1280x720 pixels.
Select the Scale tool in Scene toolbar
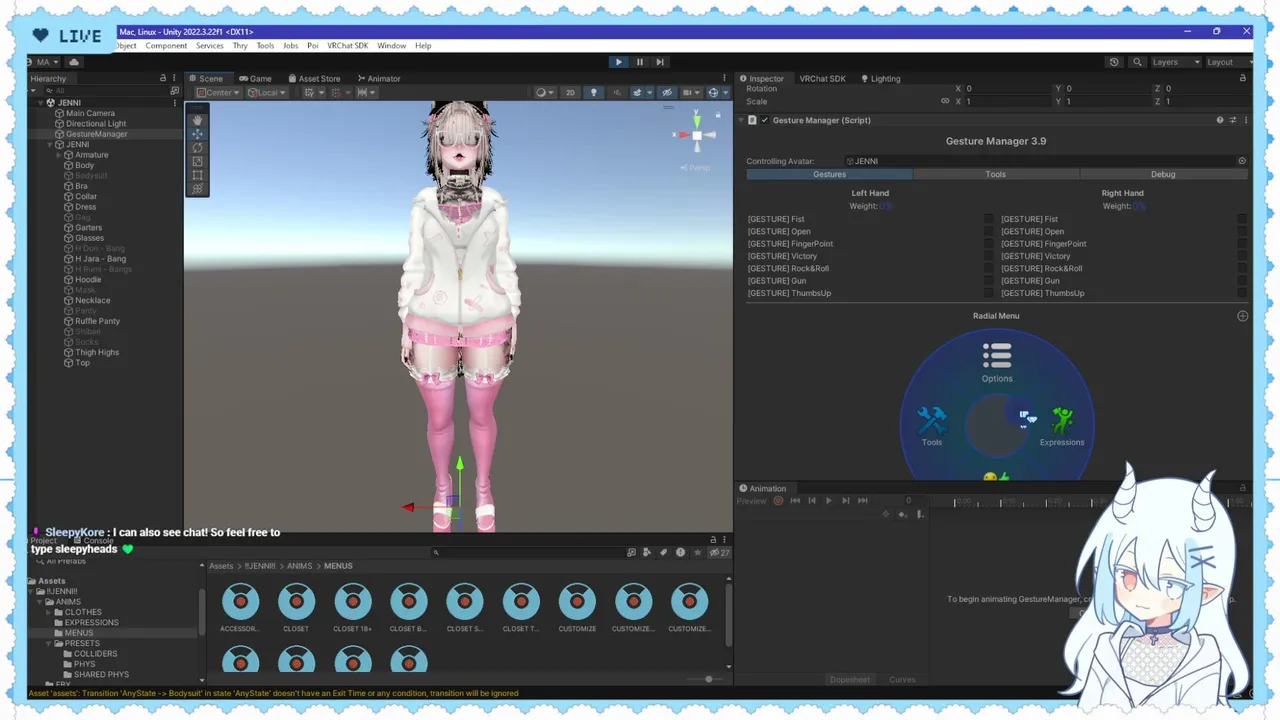pos(197,161)
